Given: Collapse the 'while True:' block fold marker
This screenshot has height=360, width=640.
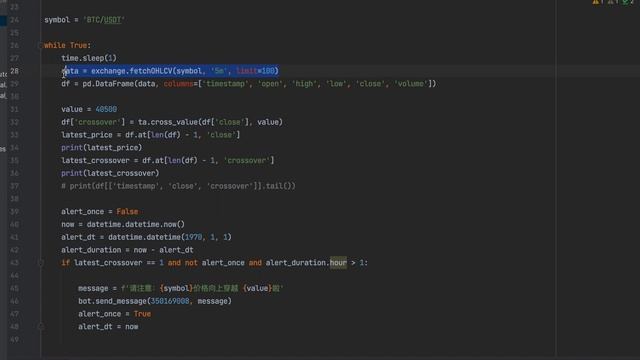Looking at the screenshot, I should (41, 45).
